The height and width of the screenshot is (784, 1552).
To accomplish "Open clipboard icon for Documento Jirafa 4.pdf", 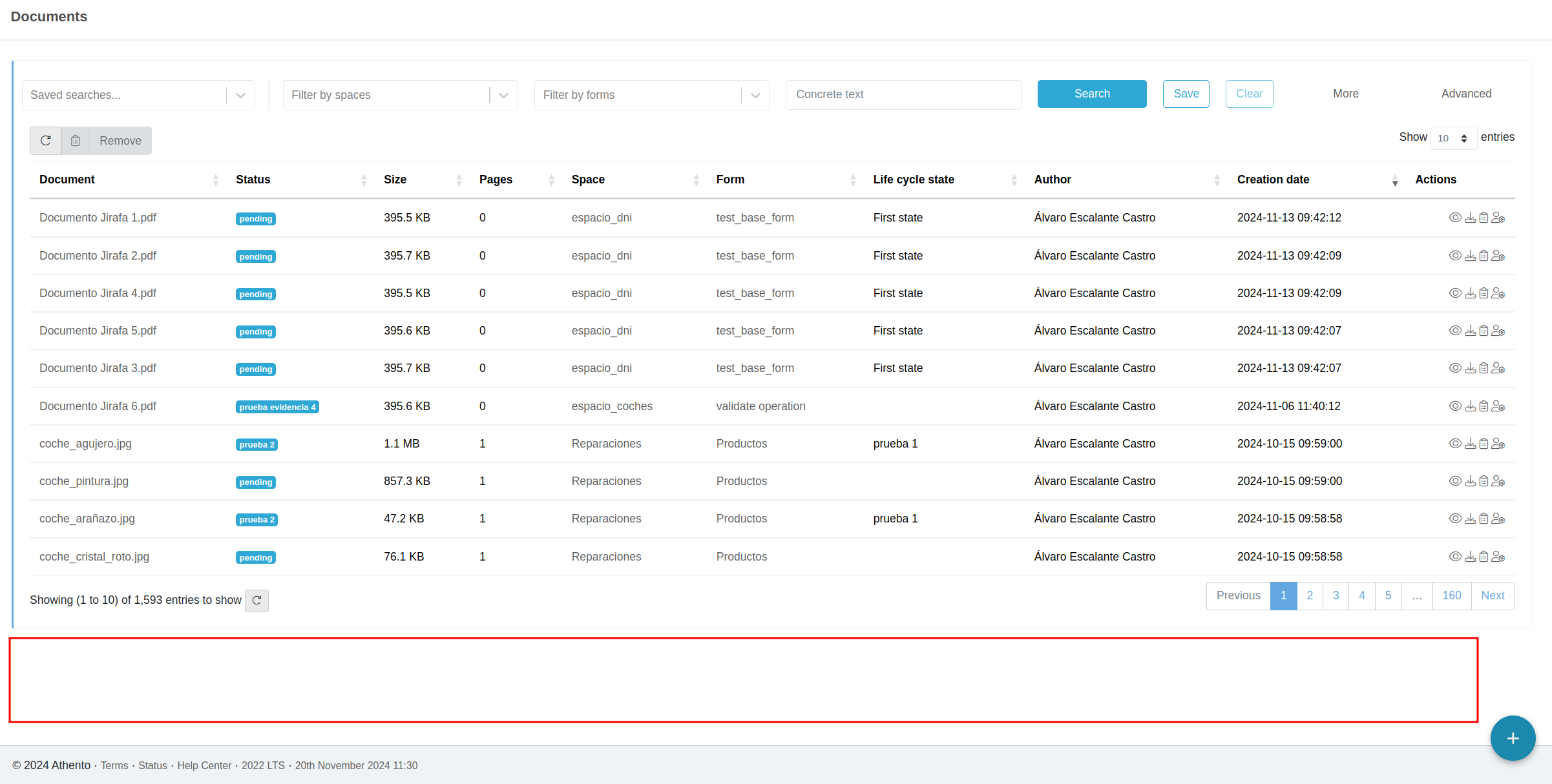I will [1484, 293].
